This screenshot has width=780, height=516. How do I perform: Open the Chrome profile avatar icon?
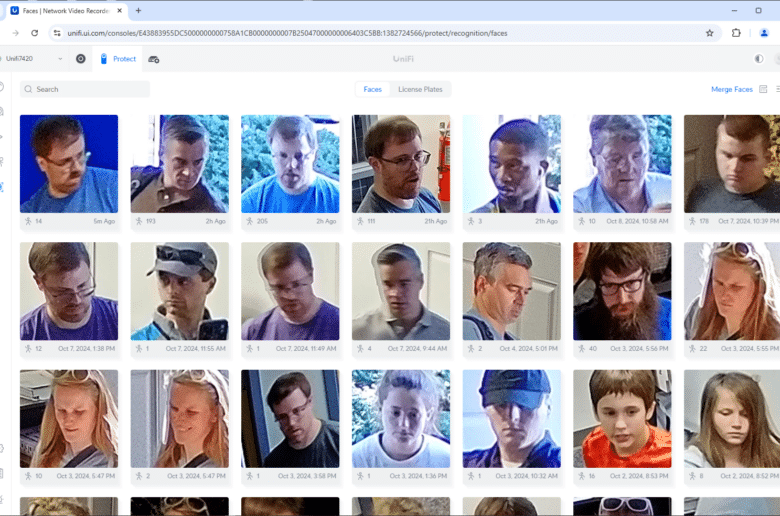pos(764,33)
